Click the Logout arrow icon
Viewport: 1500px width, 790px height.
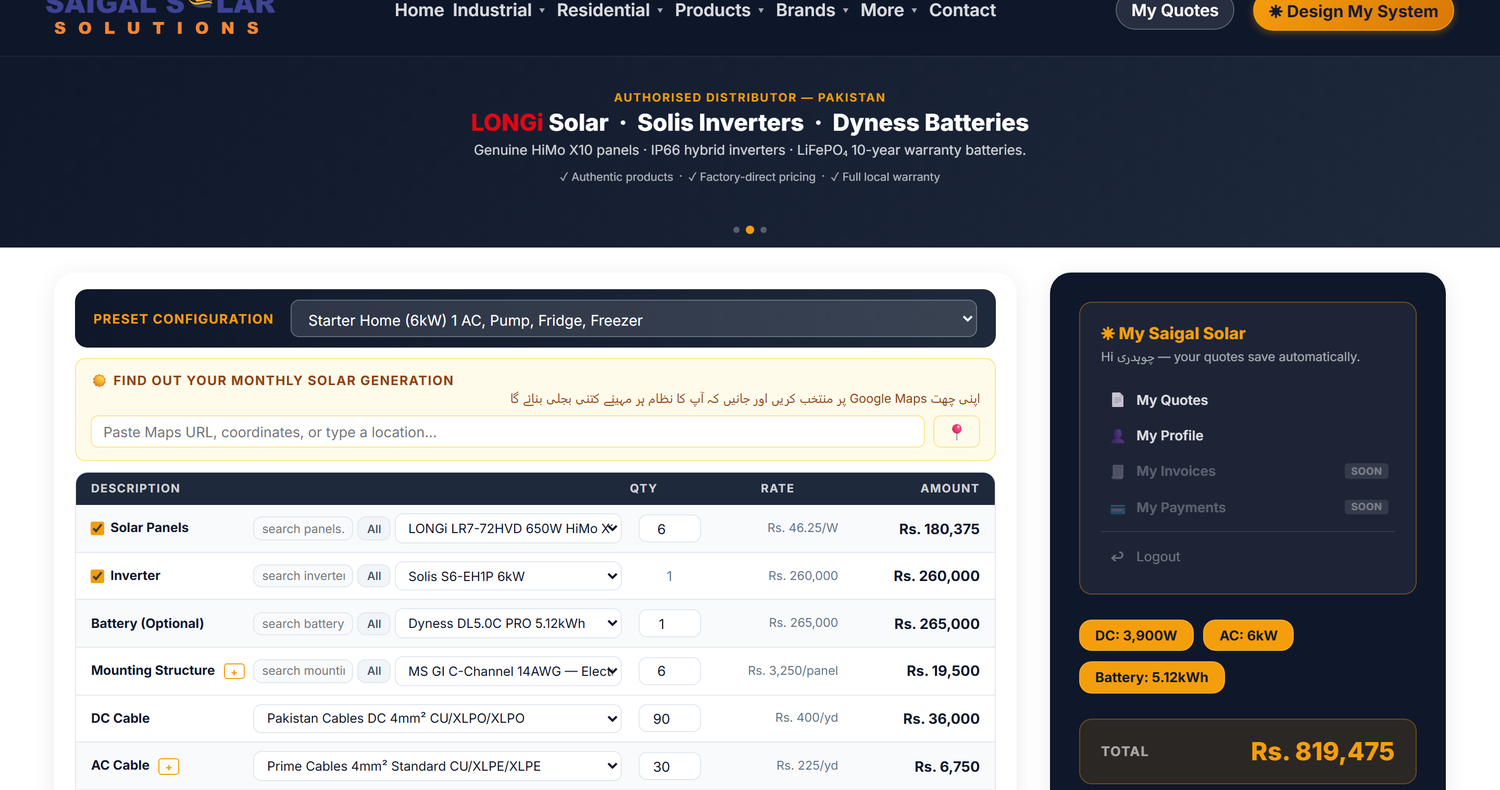pyautogui.click(x=1118, y=557)
